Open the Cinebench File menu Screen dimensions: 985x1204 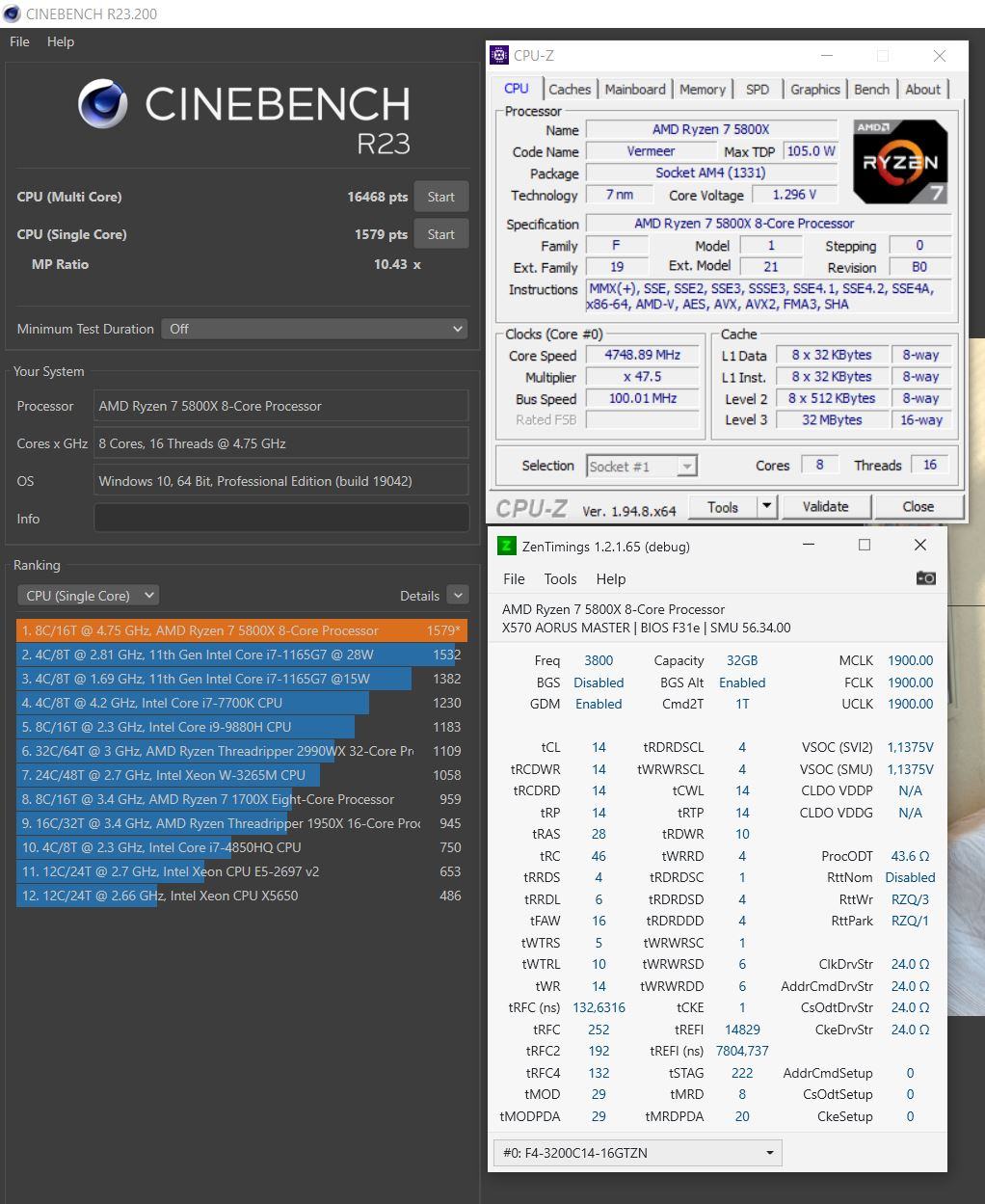(x=19, y=41)
